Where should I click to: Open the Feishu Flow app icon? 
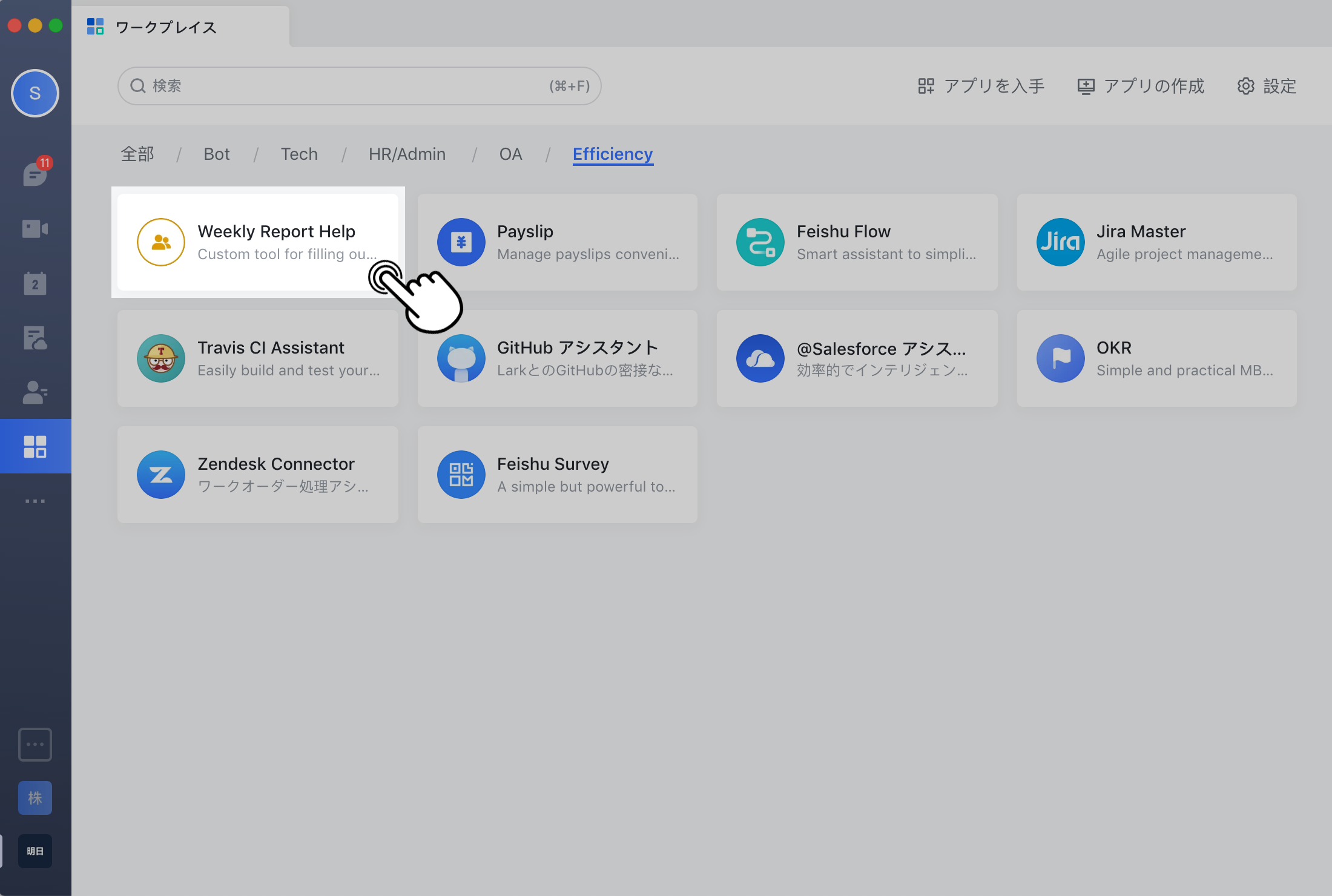(760, 242)
